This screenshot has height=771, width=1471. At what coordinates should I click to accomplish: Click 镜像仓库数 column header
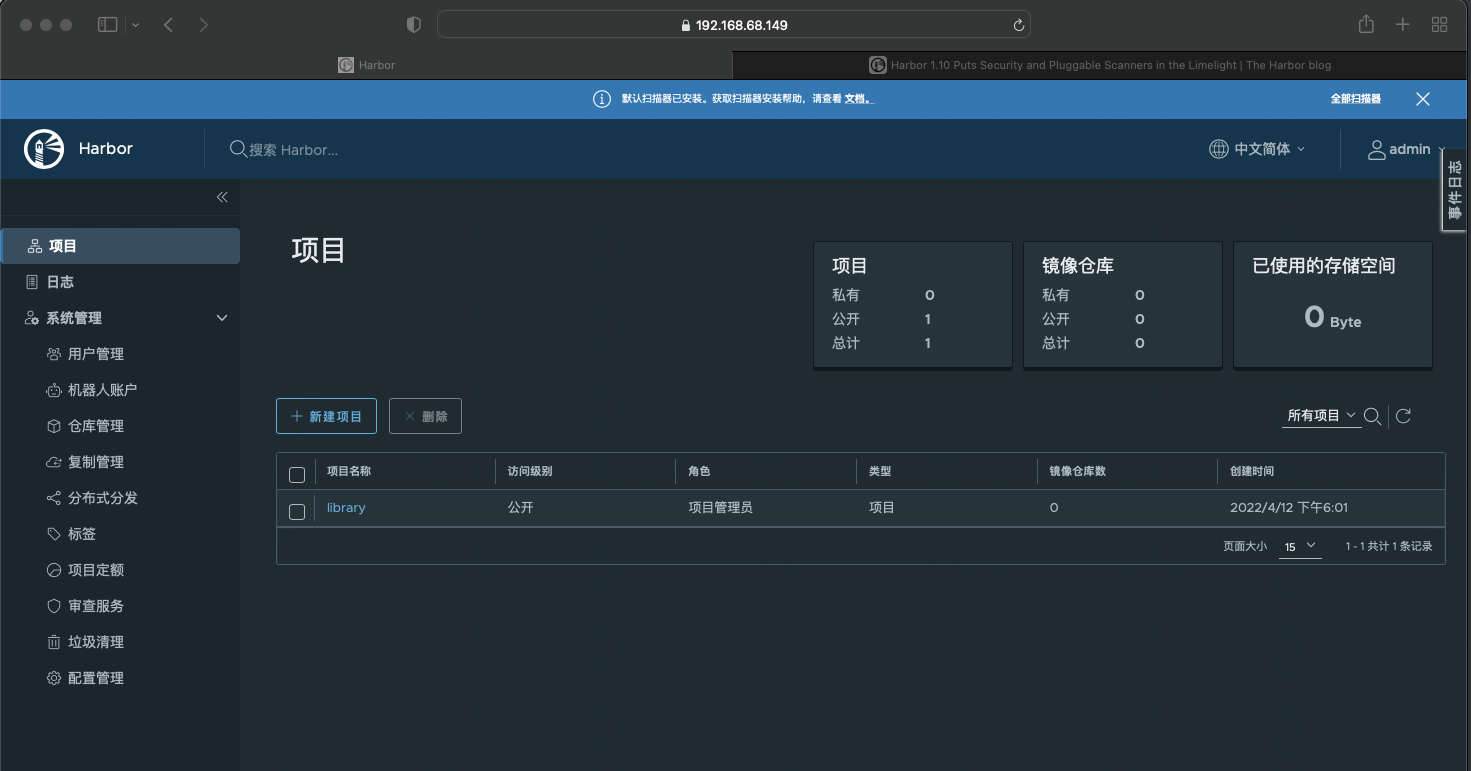pos(1077,471)
